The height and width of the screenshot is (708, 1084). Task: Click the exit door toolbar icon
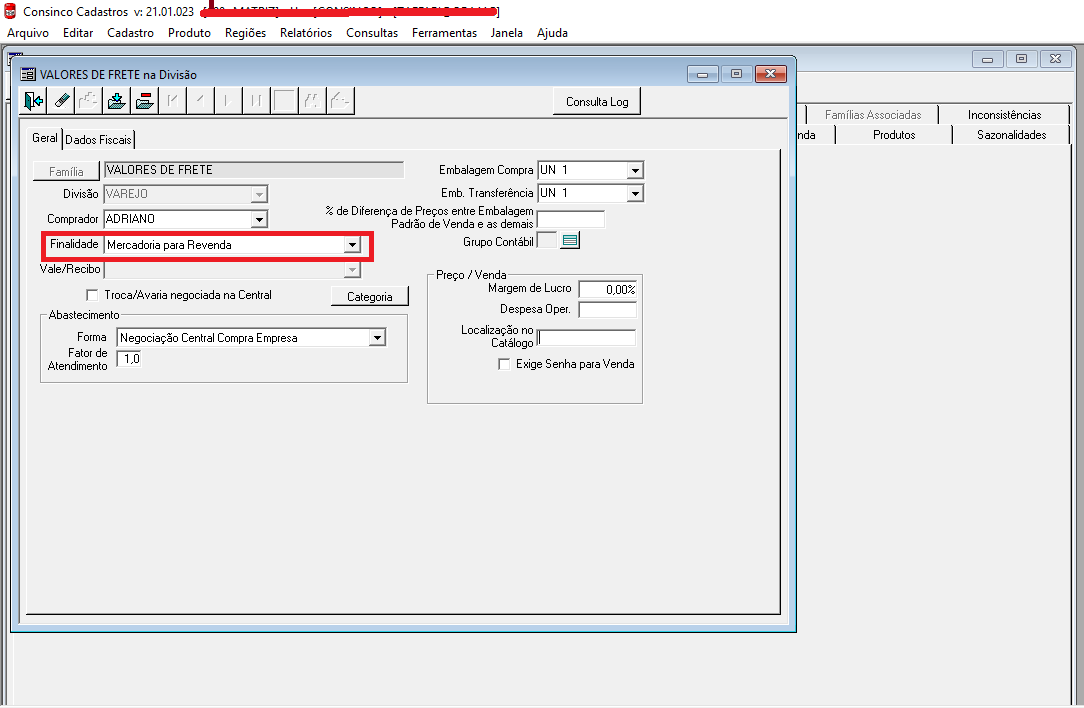tap(33, 101)
